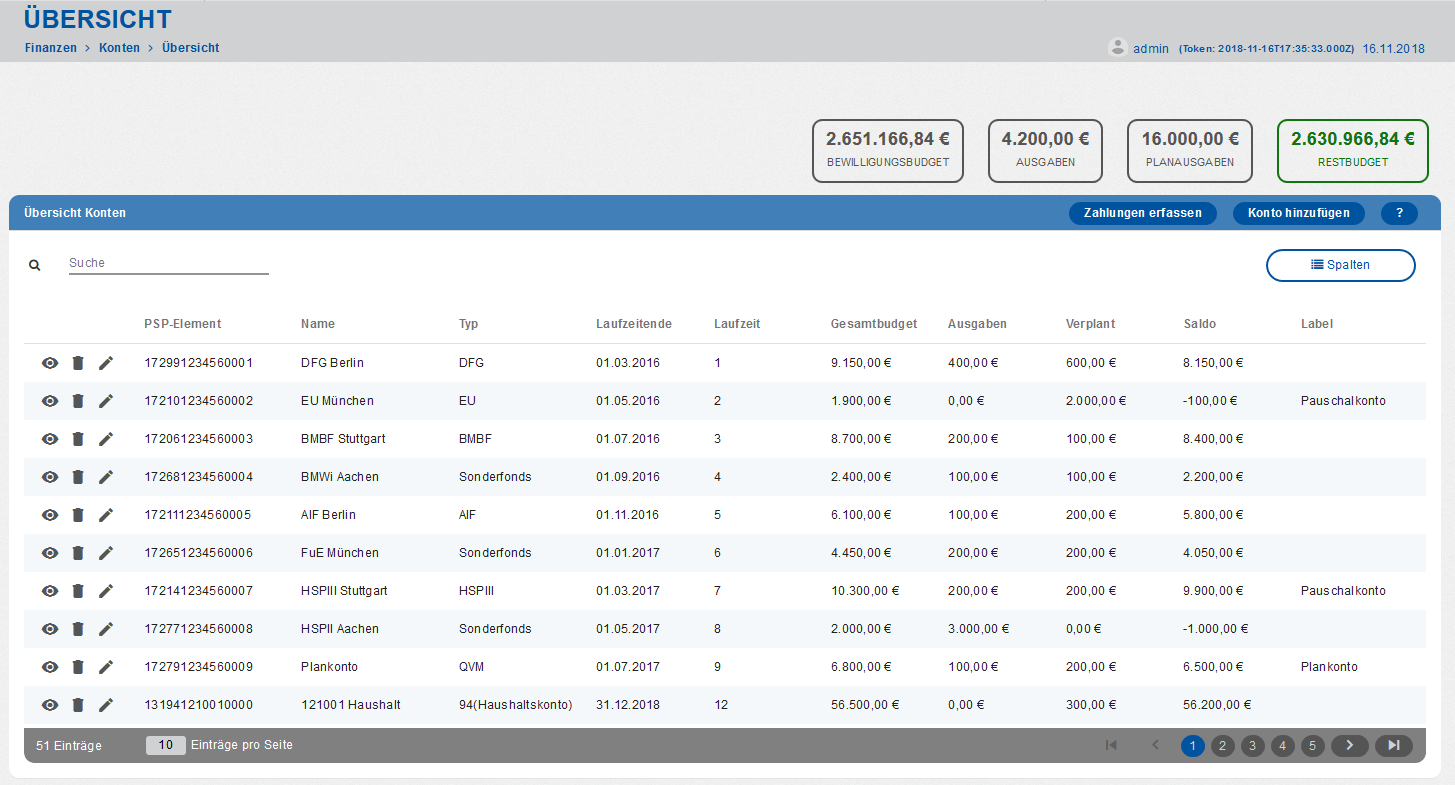Open pencil edit icon for AIF Berlin
1455x785 pixels.
(x=106, y=515)
